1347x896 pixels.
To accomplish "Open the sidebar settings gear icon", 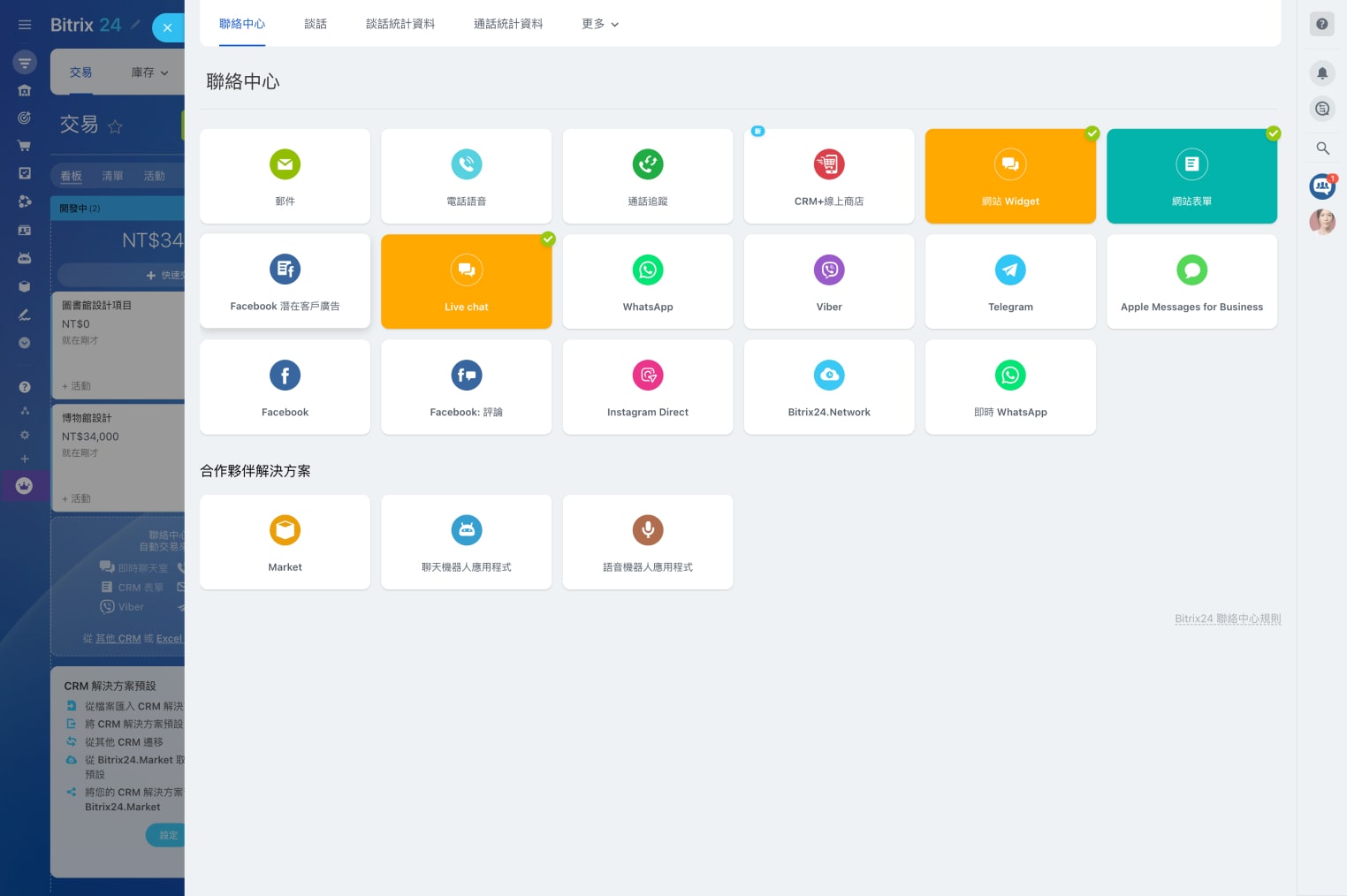I will 25,435.
